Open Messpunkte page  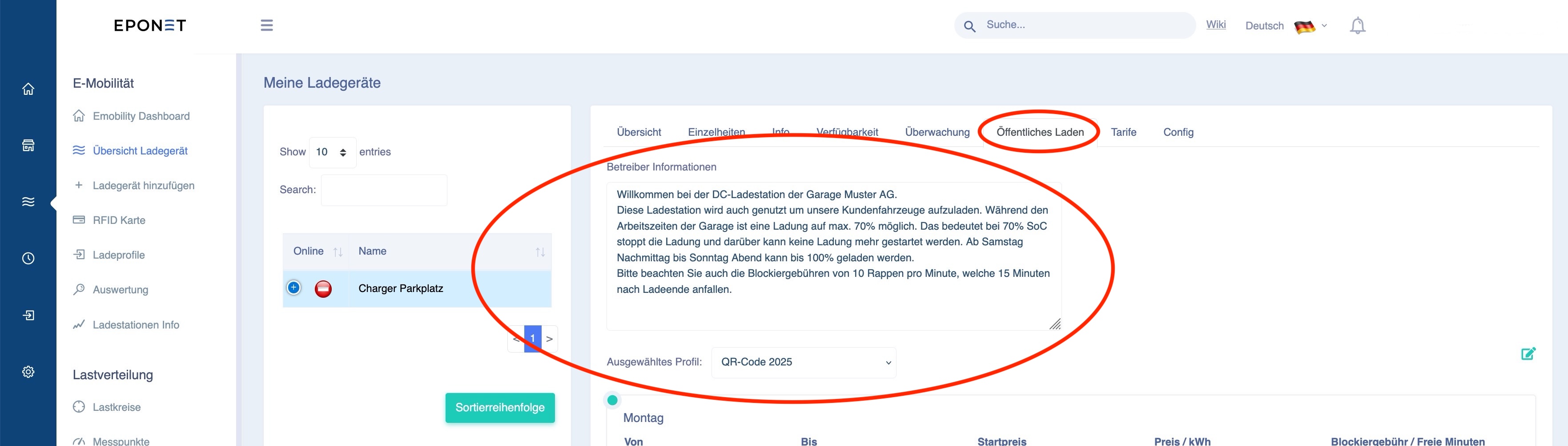click(121, 441)
